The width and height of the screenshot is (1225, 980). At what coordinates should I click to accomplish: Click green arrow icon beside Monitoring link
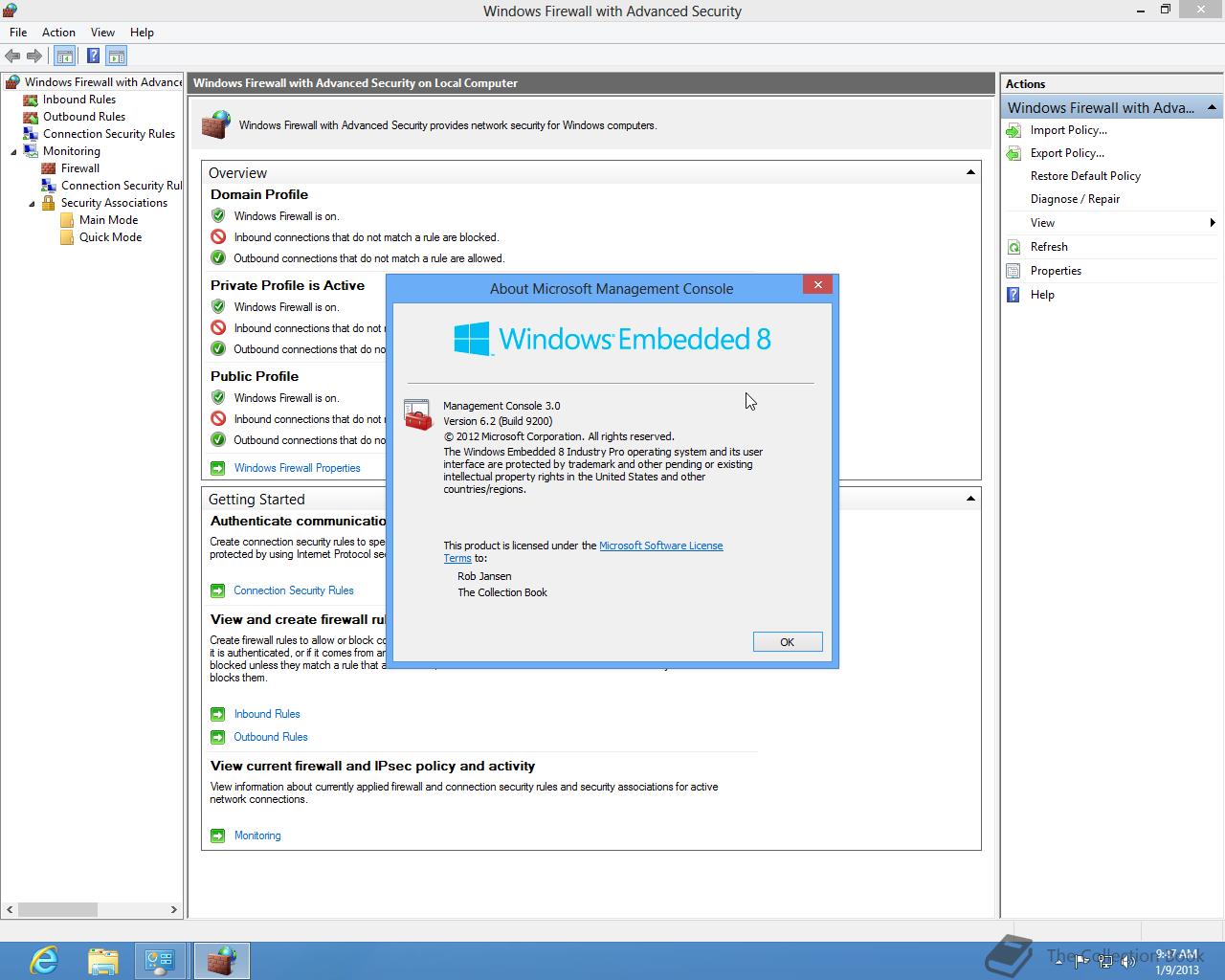click(x=217, y=835)
